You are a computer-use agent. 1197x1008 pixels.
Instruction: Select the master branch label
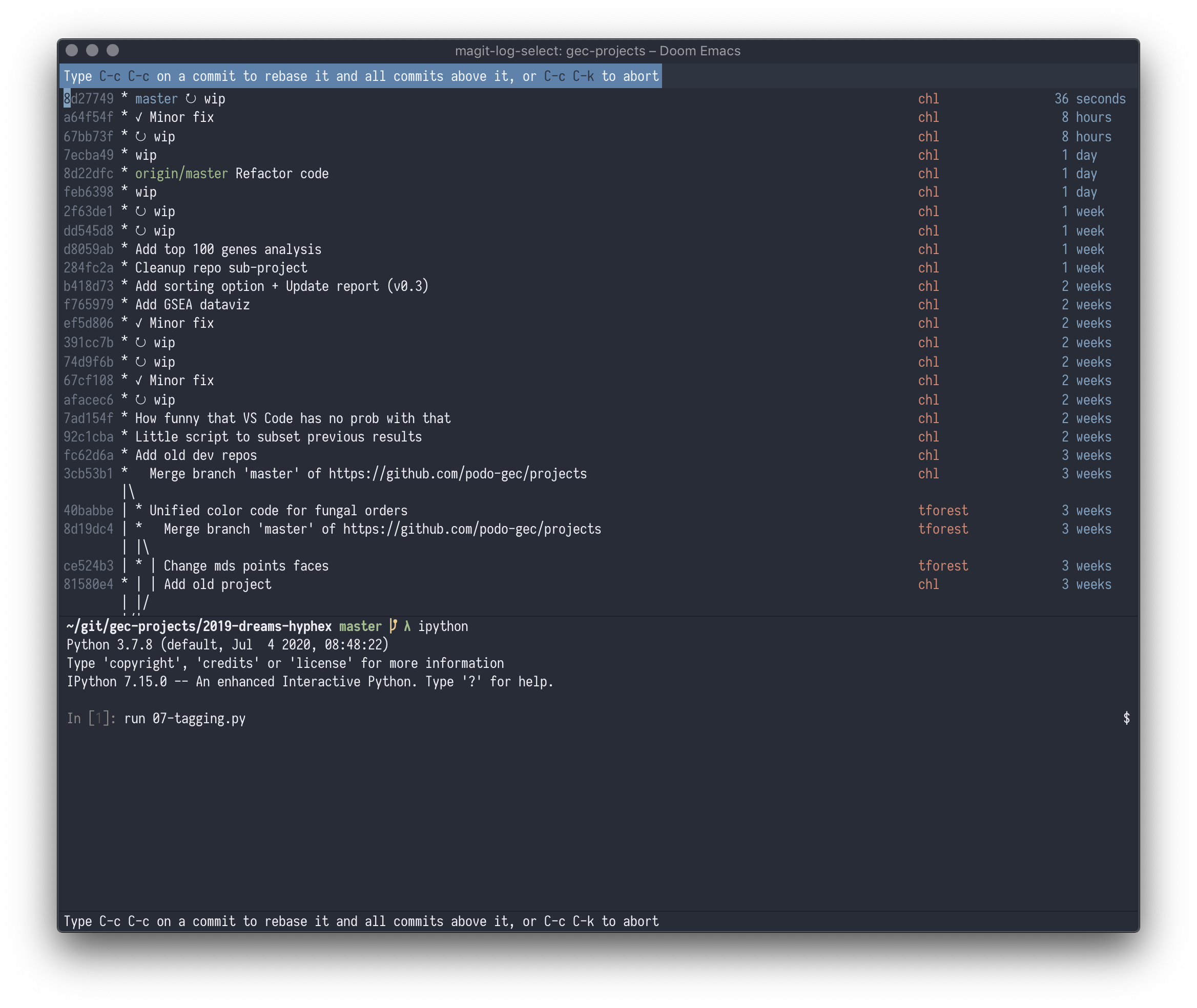click(x=156, y=99)
